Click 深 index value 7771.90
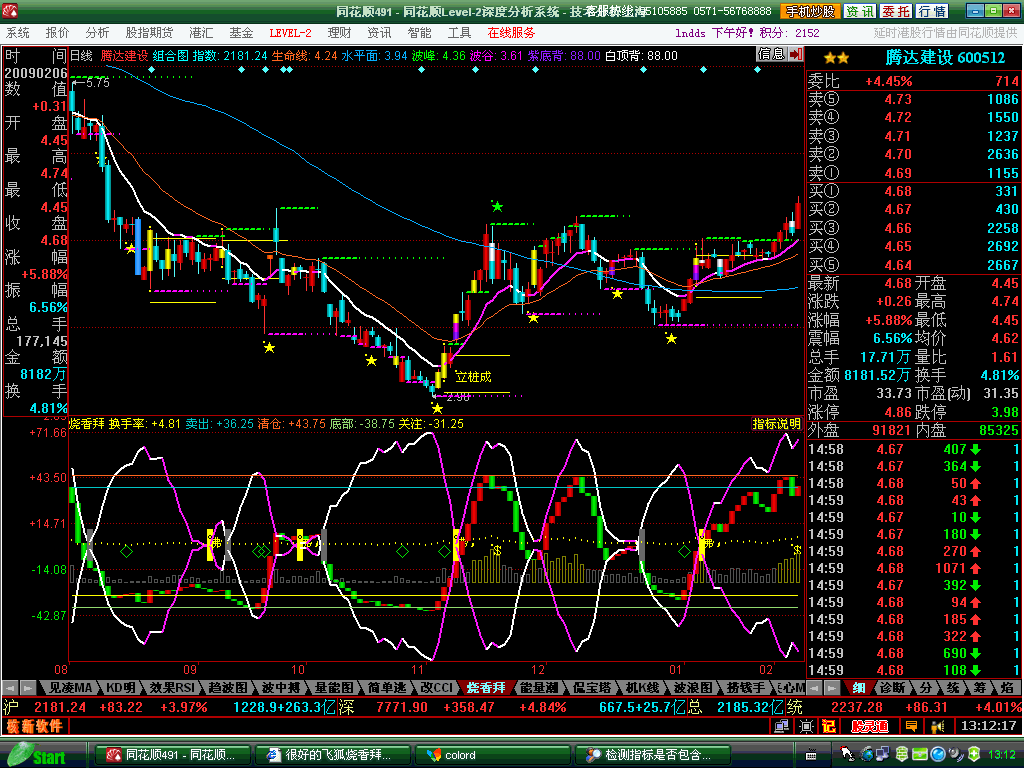Viewport: 1024px width, 768px height. (402, 707)
